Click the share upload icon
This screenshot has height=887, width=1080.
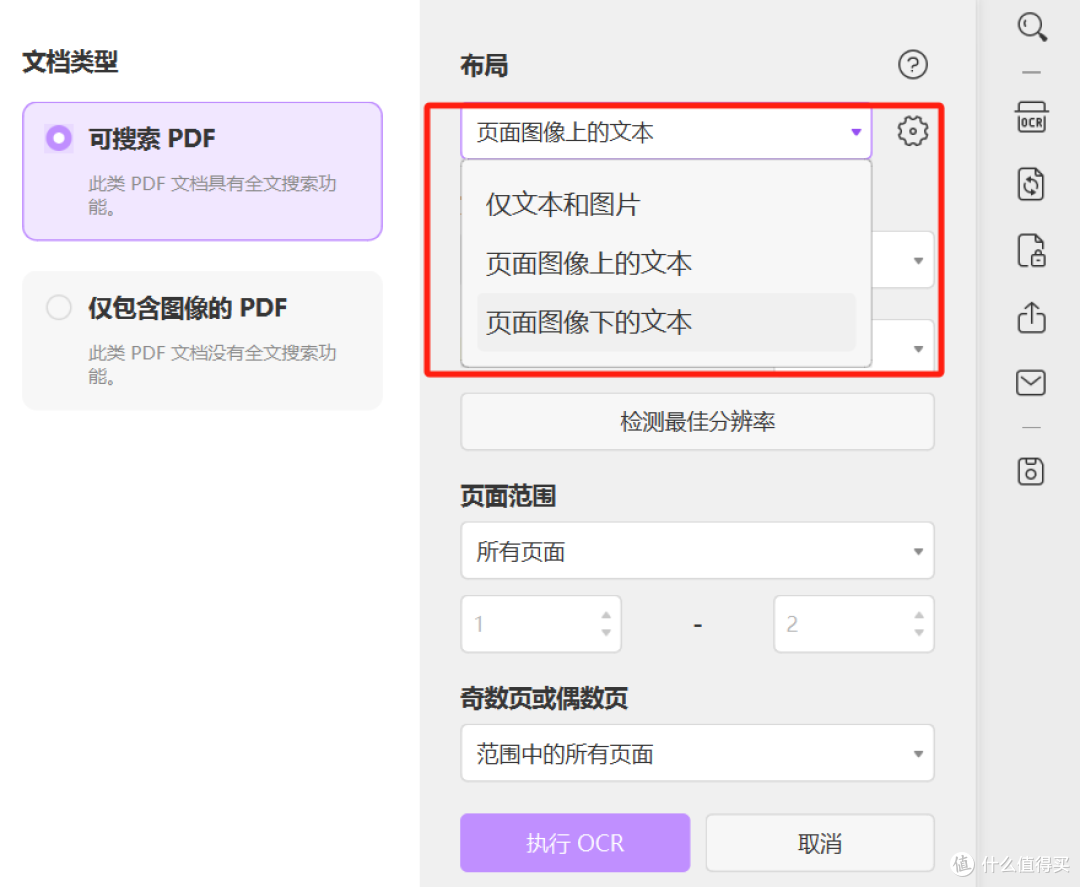pyautogui.click(x=1031, y=317)
